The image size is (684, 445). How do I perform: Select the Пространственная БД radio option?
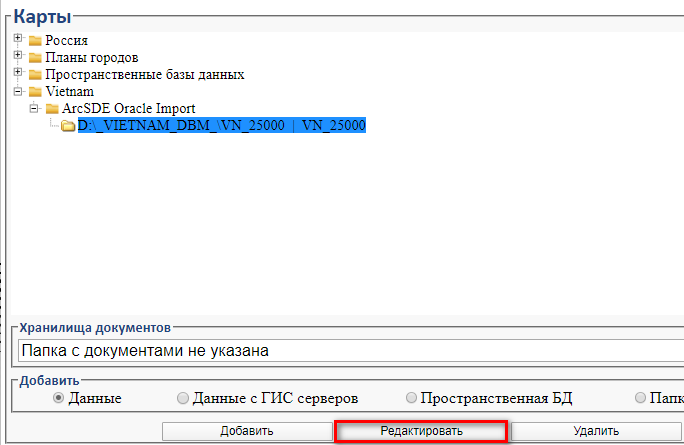click(412, 398)
